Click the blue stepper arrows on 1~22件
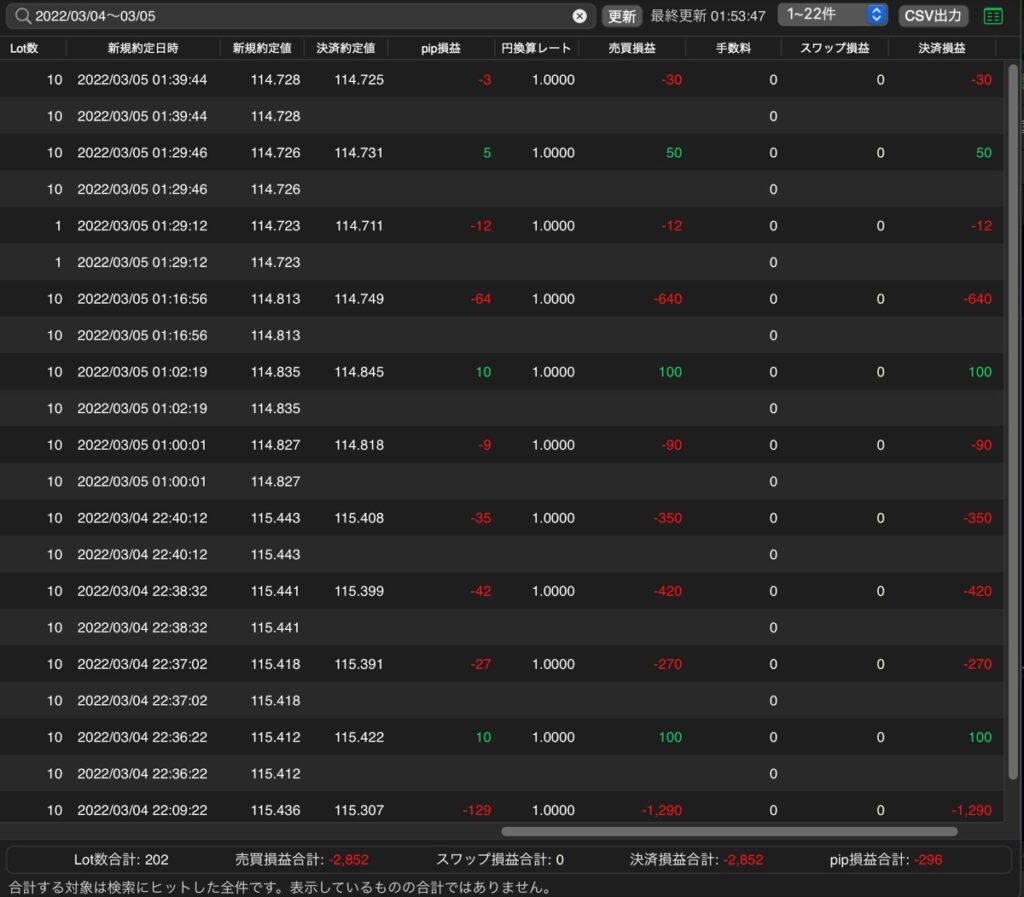The image size is (1024, 897). (876, 14)
